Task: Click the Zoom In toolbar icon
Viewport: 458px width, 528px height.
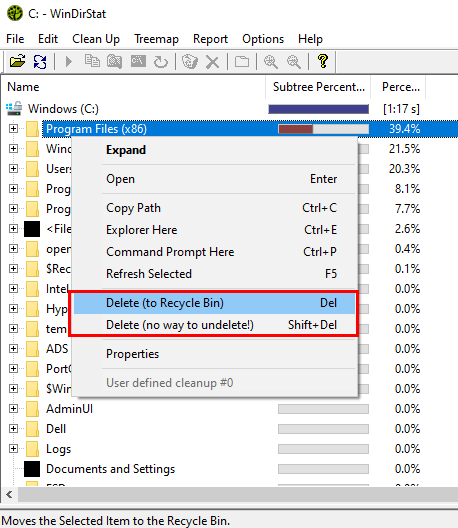Action: click(270, 62)
